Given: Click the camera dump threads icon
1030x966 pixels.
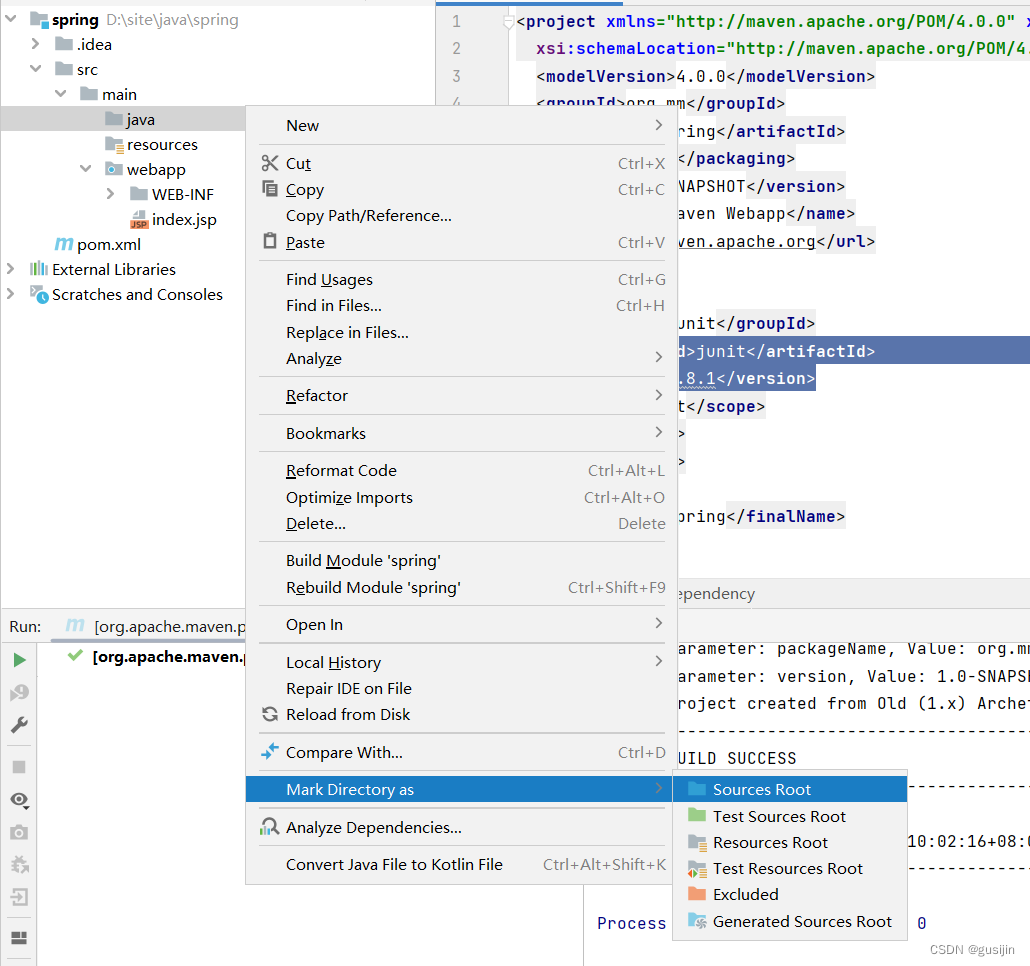Looking at the screenshot, I should 20,832.
